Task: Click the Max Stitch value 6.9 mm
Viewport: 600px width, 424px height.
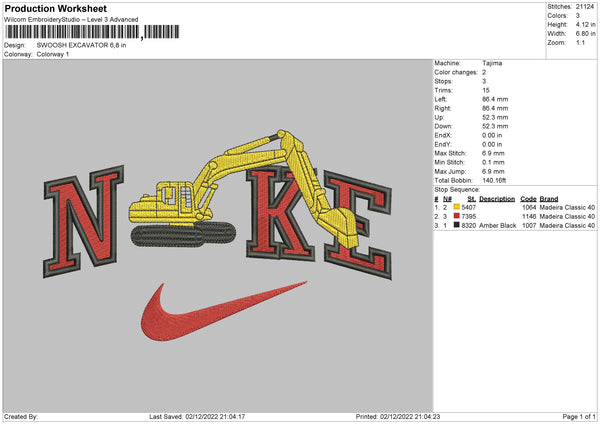Action: pyautogui.click(x=493, y=153)
